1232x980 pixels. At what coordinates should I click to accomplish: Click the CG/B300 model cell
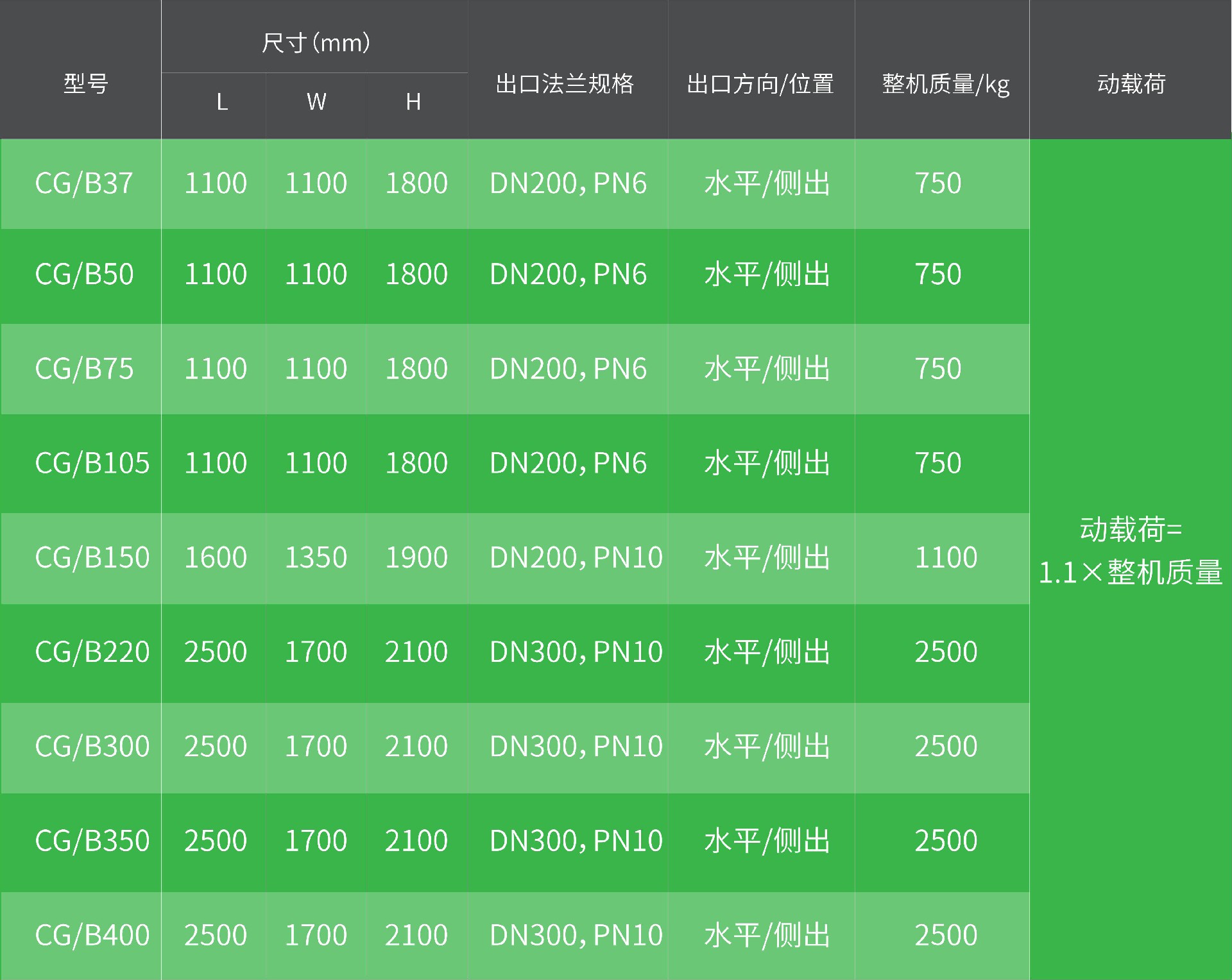pyautogui.click(x=92, y=747)
